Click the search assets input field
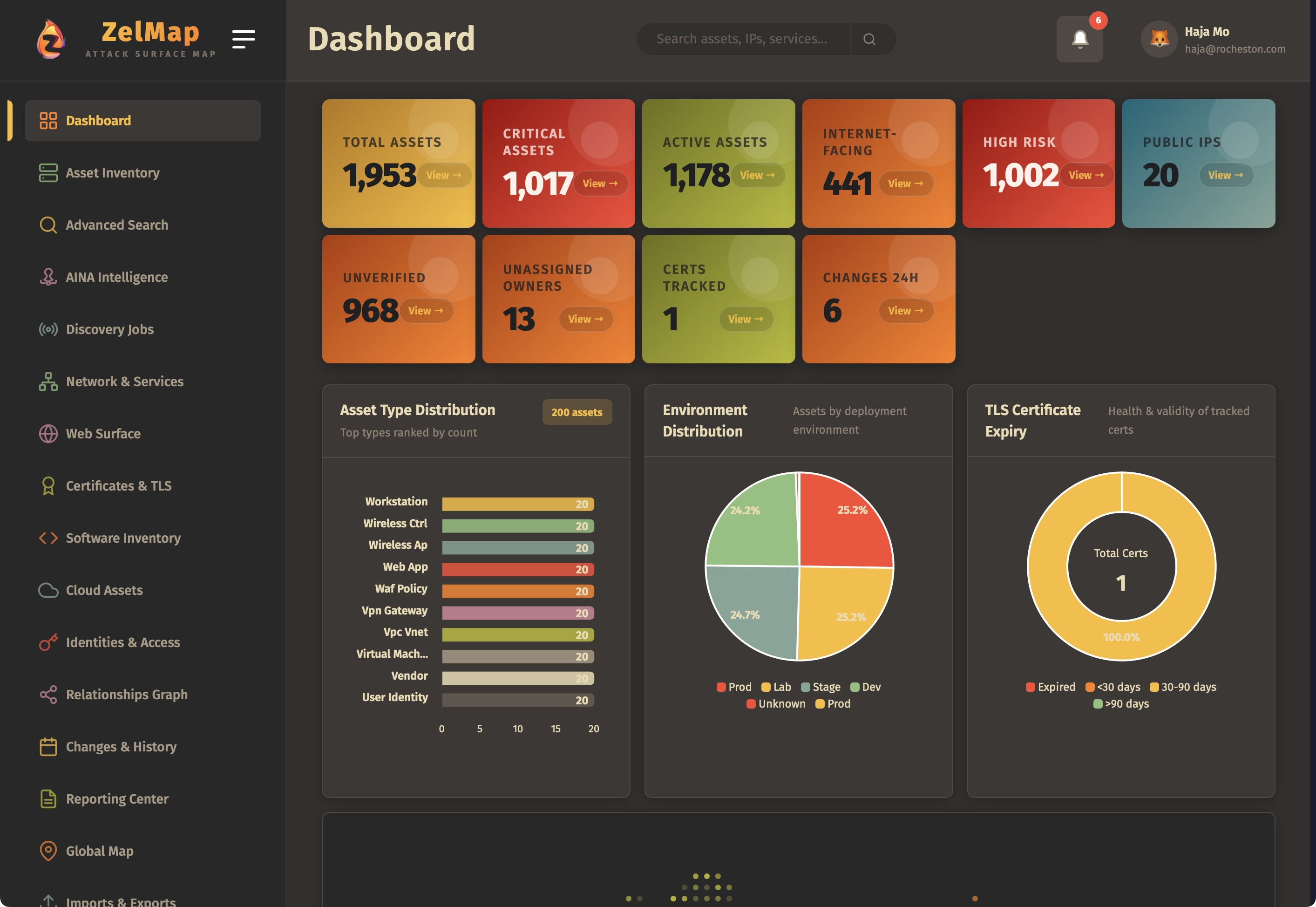The width and height of the screenshot is (1316, 907). tap(744, 39)
